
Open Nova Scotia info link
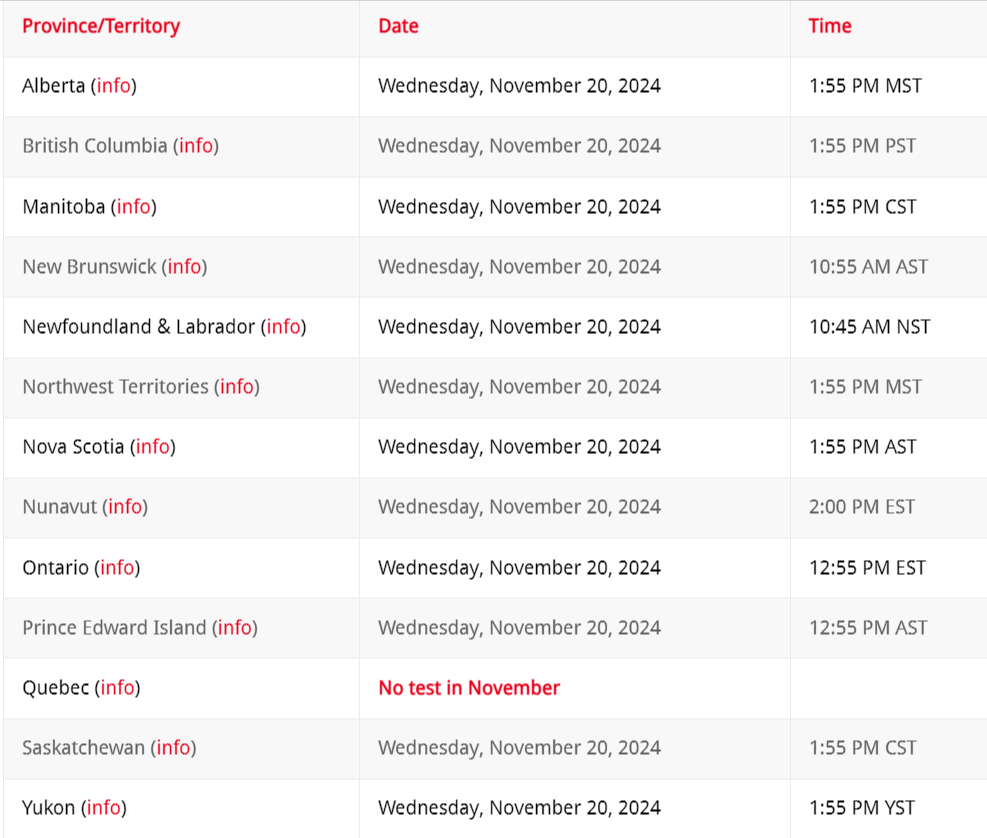(x=152, y=447)
